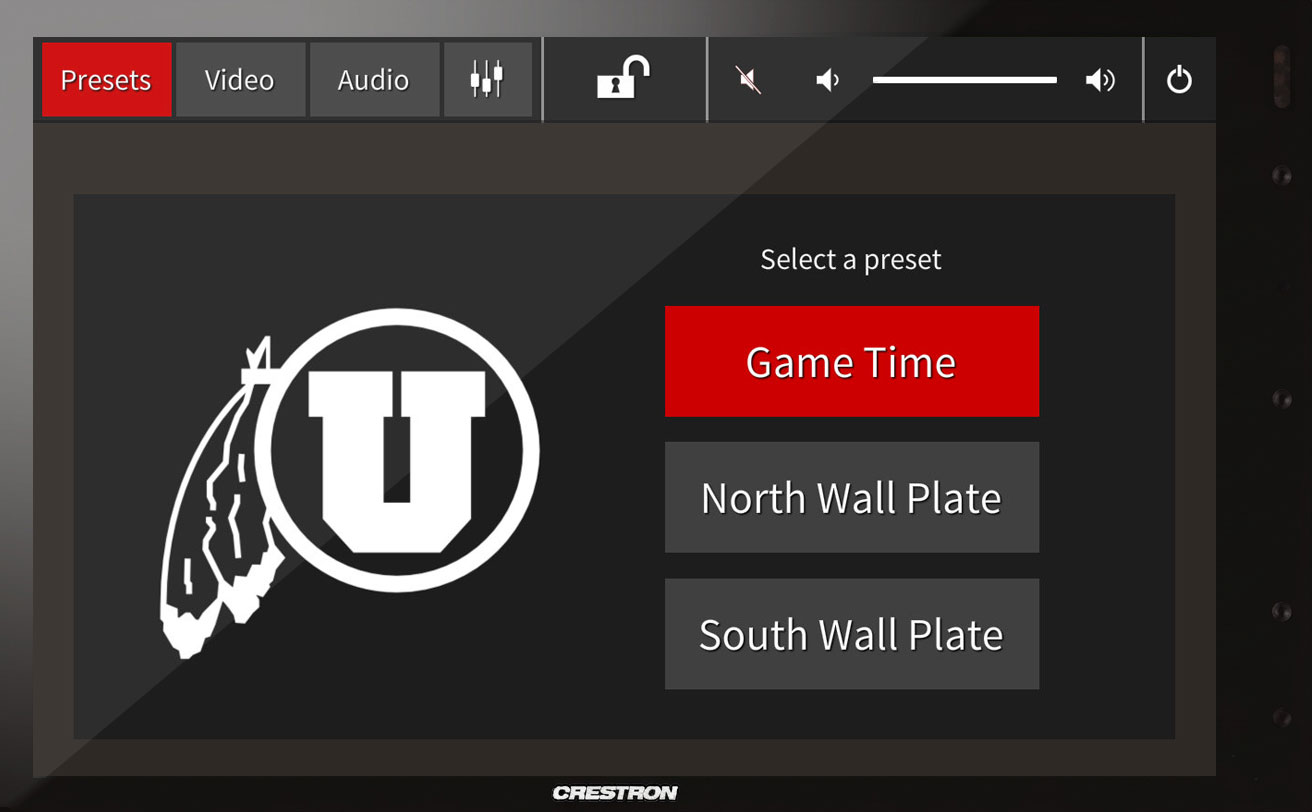Tap the oblong sensor on the bezel
The image size is (1312, 812).
tap(1281, 76)
